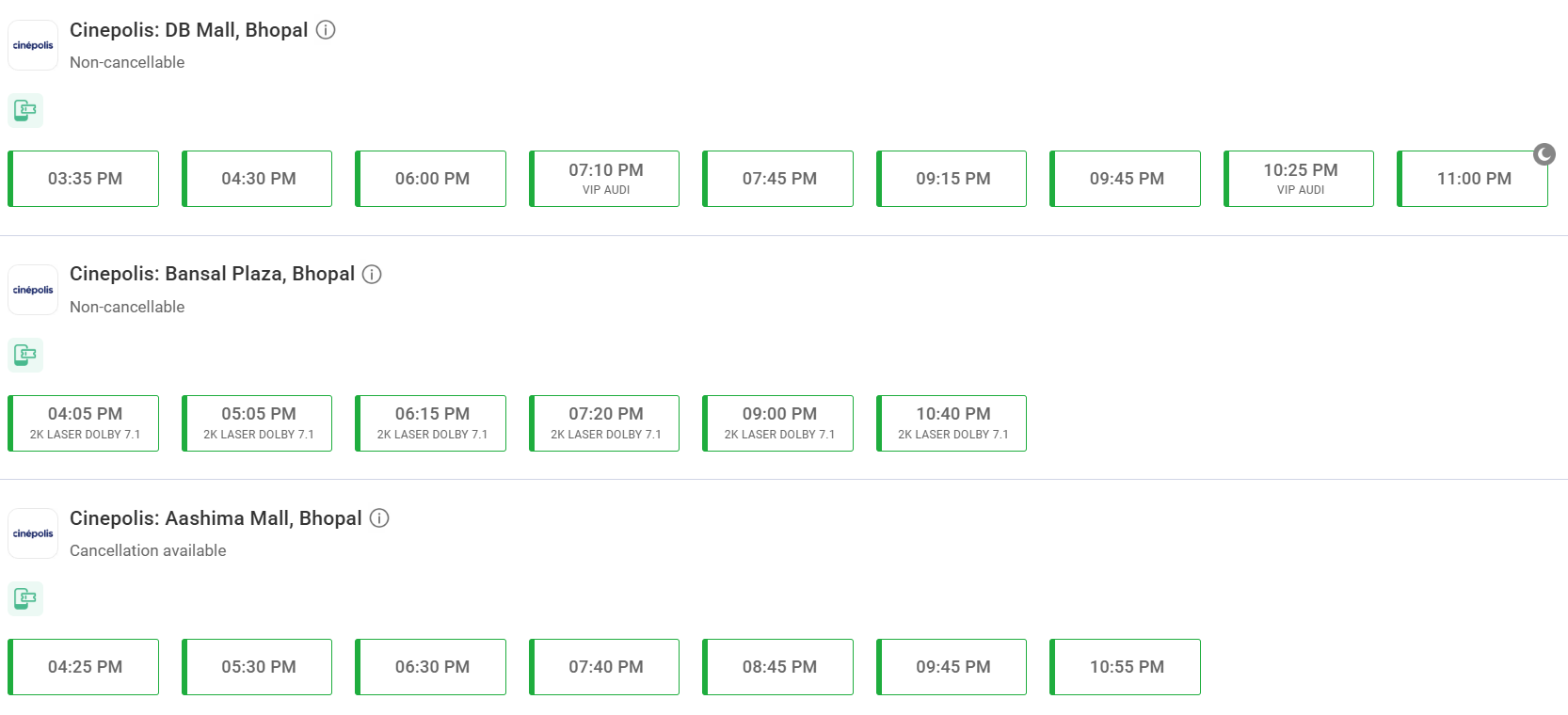
Task: Click the moon icon on the 11:00 PM show
Action: pyautogui.click(x=1544, y=154)
